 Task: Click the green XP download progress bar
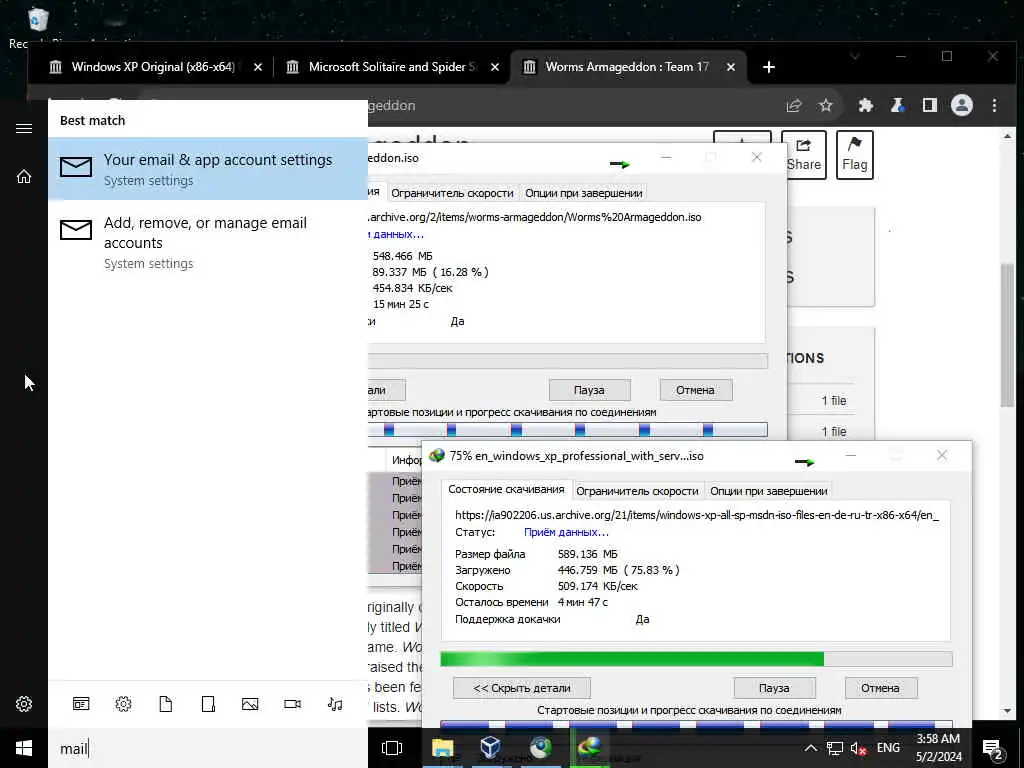point(696,658)
